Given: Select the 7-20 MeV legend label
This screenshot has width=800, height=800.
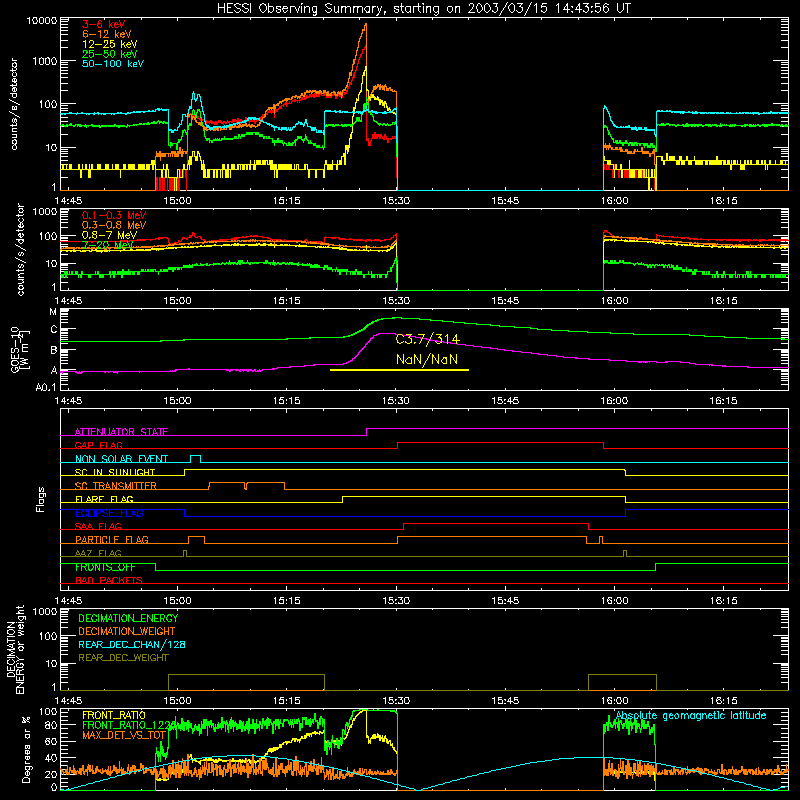Looking at the screenshot, I should tap(107, 245).
